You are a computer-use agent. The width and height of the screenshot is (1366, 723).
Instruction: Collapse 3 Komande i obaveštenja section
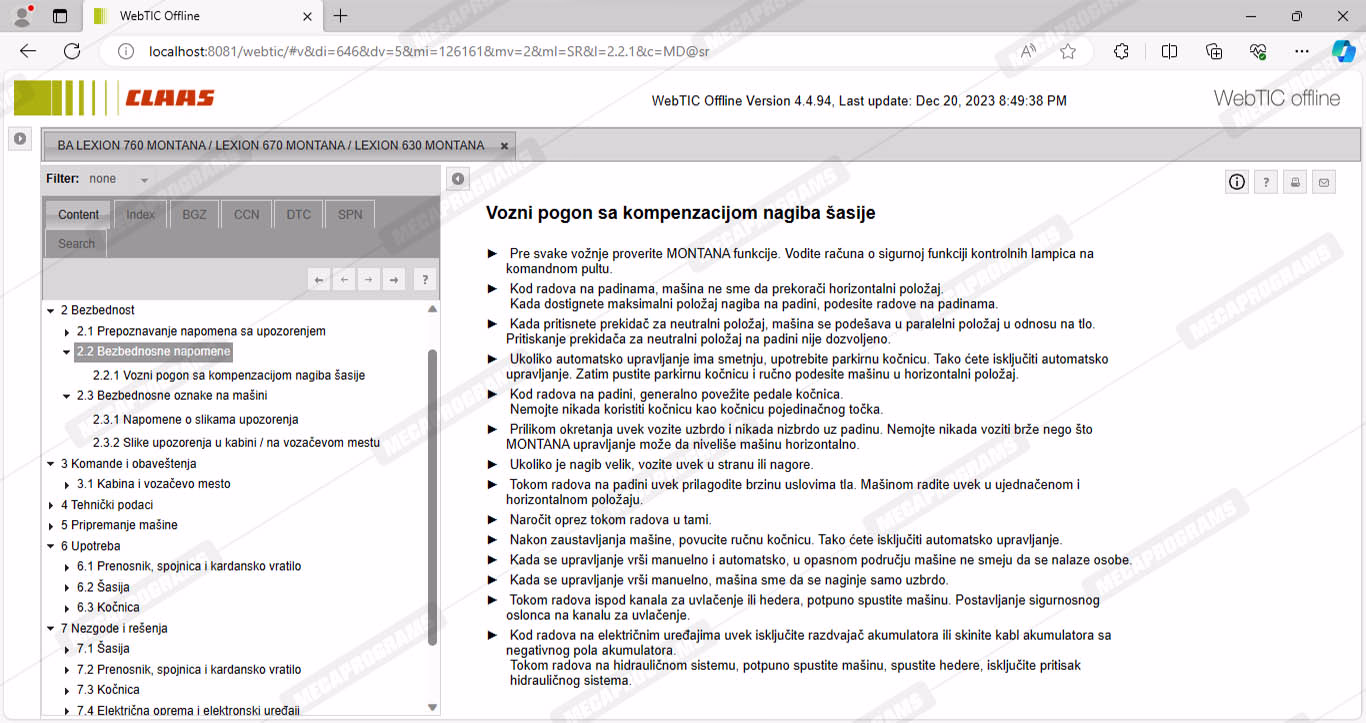click(51, 464)
